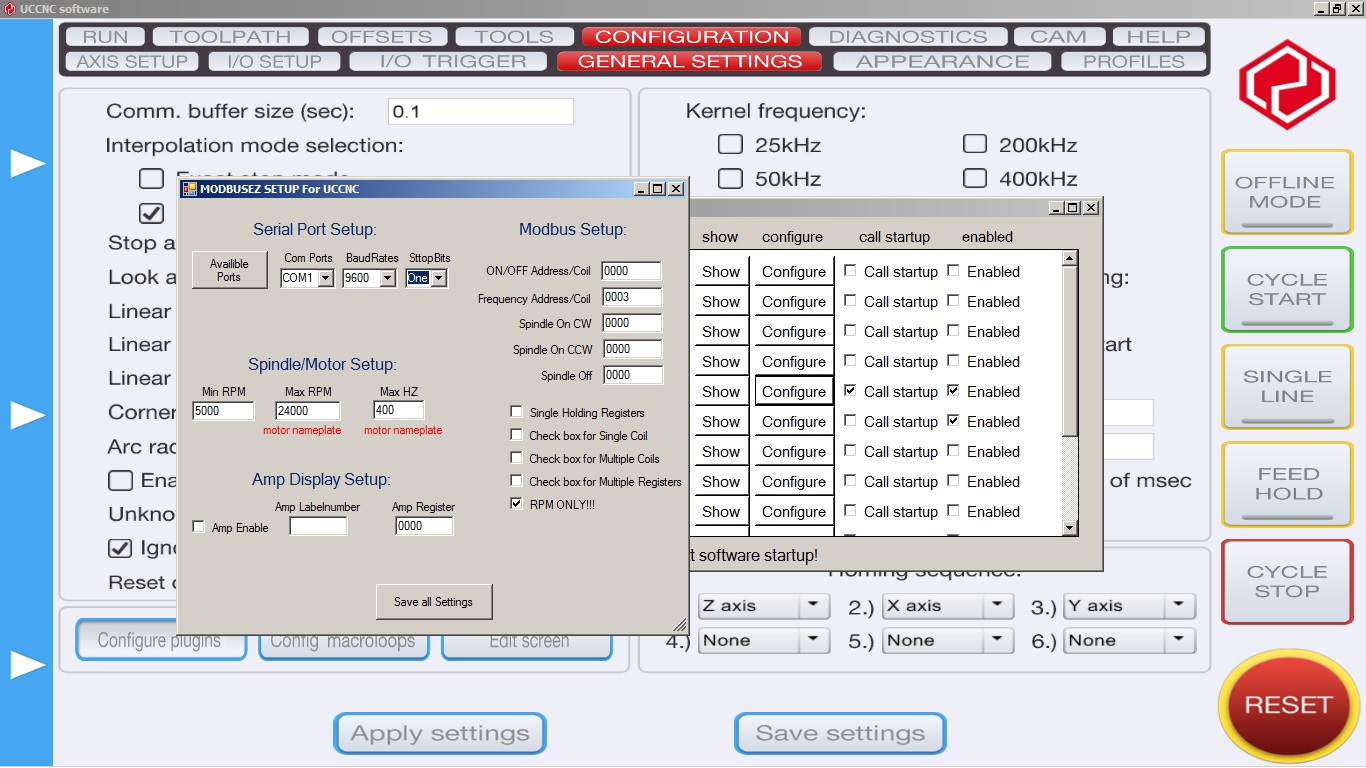Tick Check box for Multiple Registers

pos(516,481)
